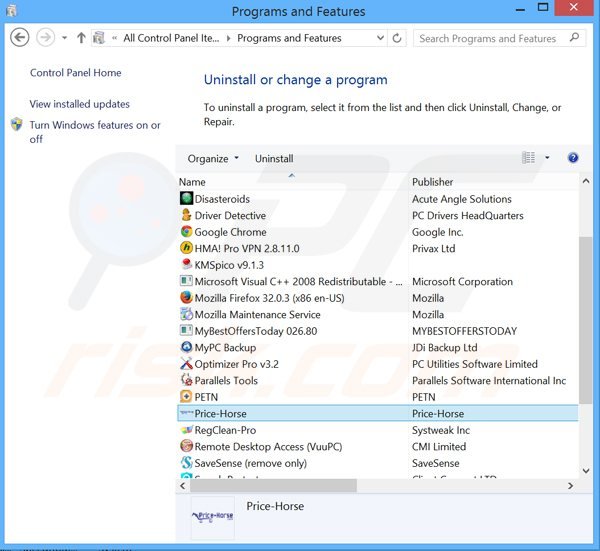Open Control Panel Home link
The height and width of the screenshot is (551, 600).
(x=75, y=73)
